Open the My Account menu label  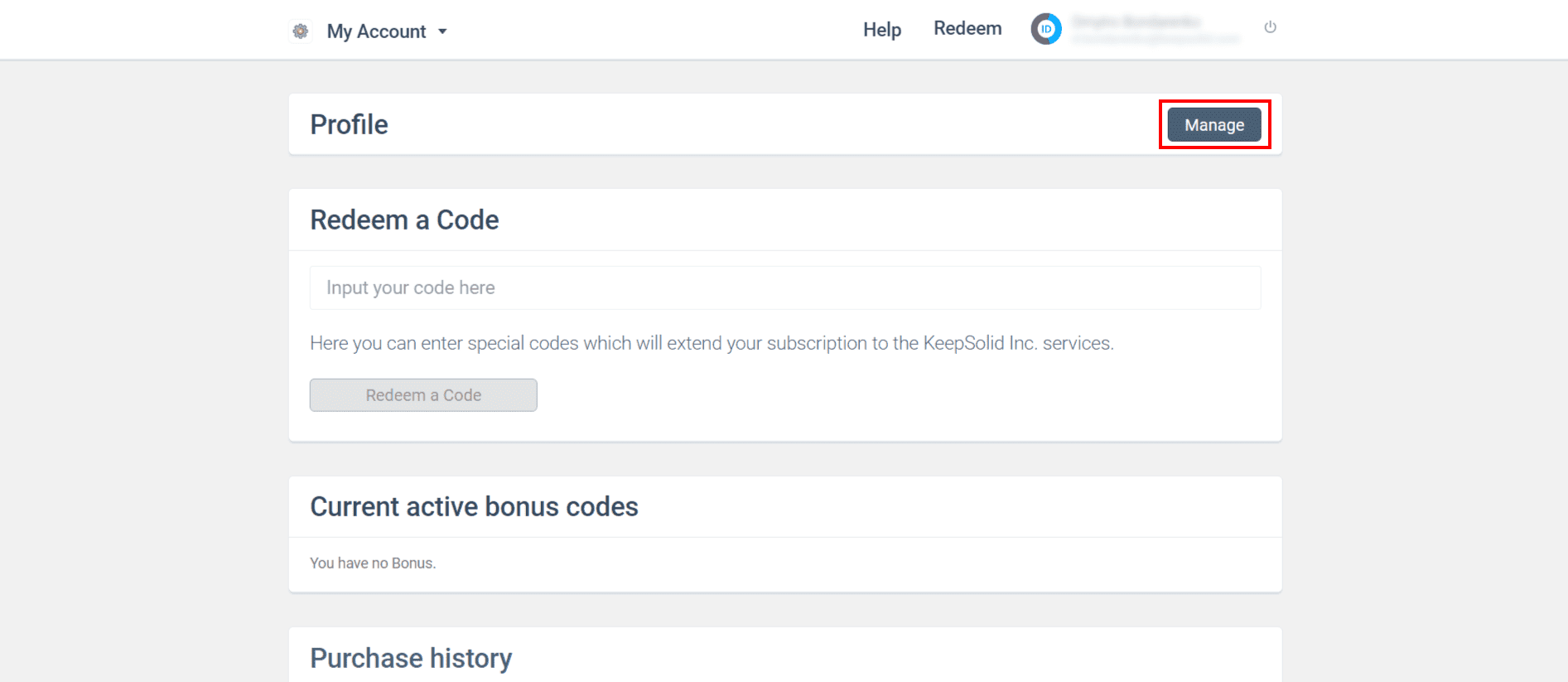(x=376, y=31)
